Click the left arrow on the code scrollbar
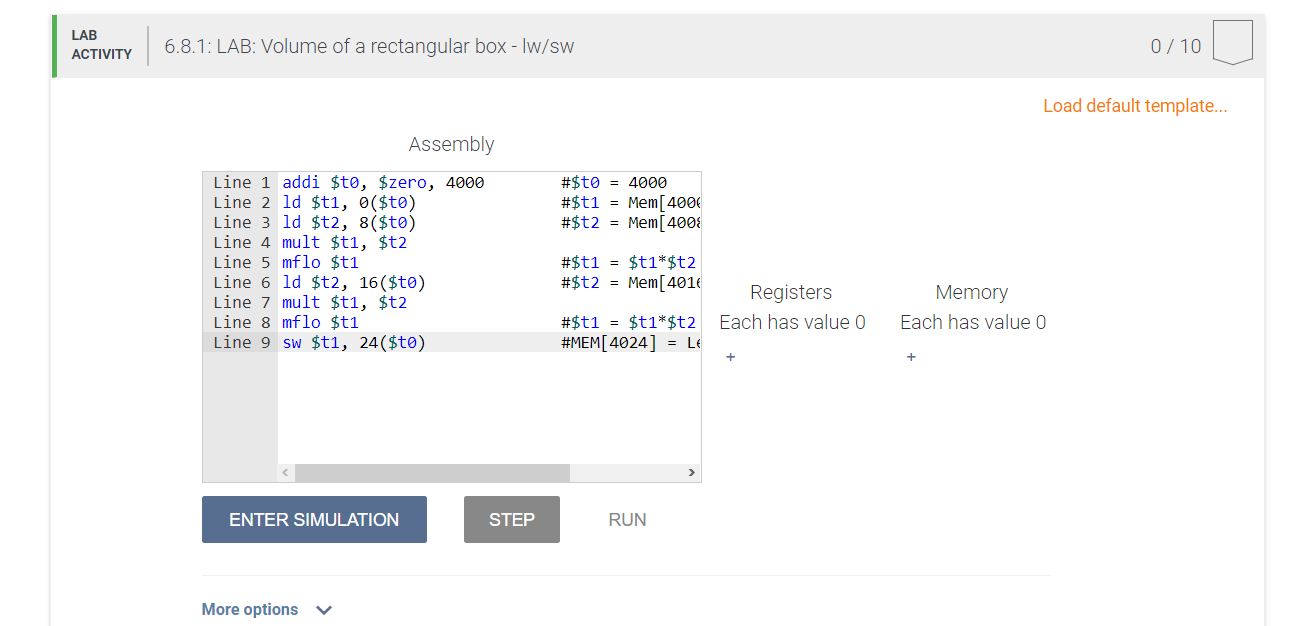The height and width of the screenshot is (626, 1289). tap(284, 471)
